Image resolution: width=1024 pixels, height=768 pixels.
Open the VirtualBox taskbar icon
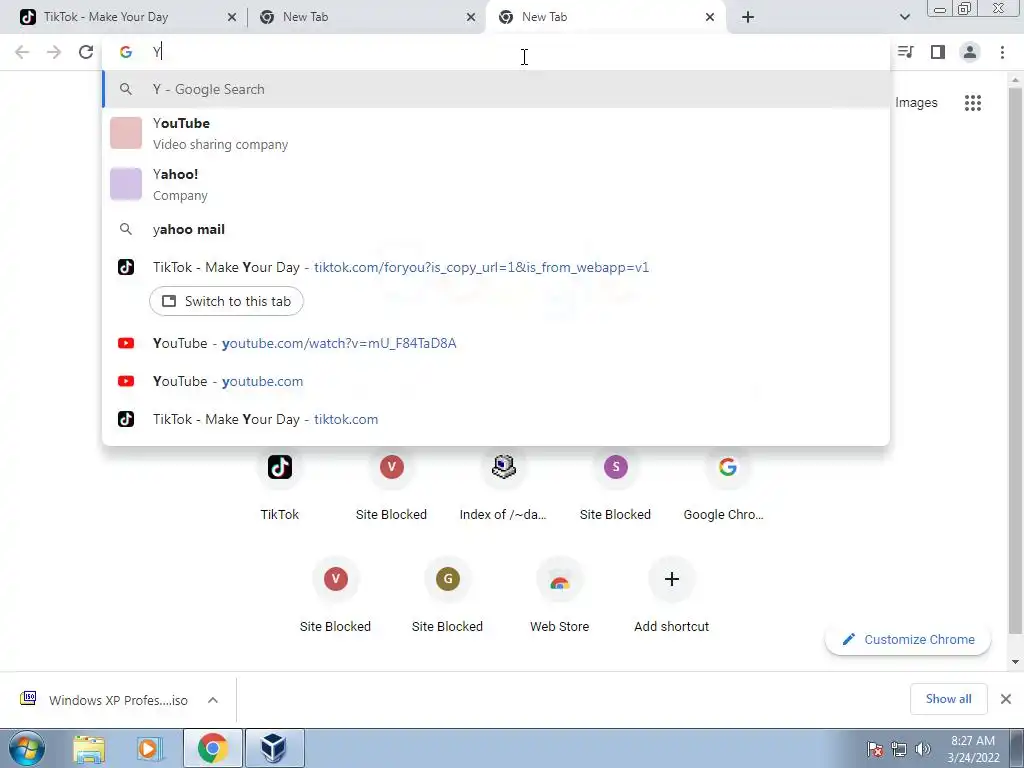(x=274, y=748)
